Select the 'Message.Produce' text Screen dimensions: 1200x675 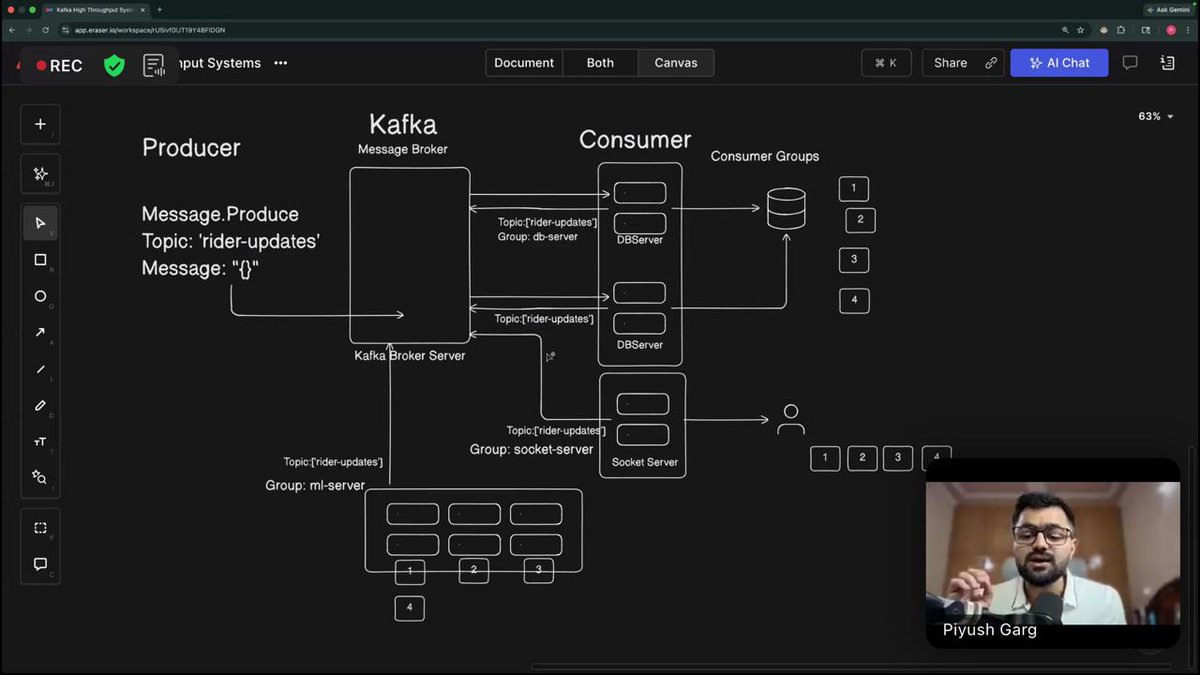(220, 214)
